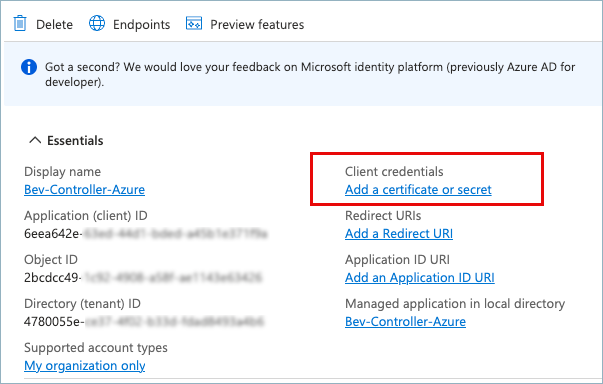Click Add a certificate or secret link
This screenshot has height=384, width=603.
point(418,190)
